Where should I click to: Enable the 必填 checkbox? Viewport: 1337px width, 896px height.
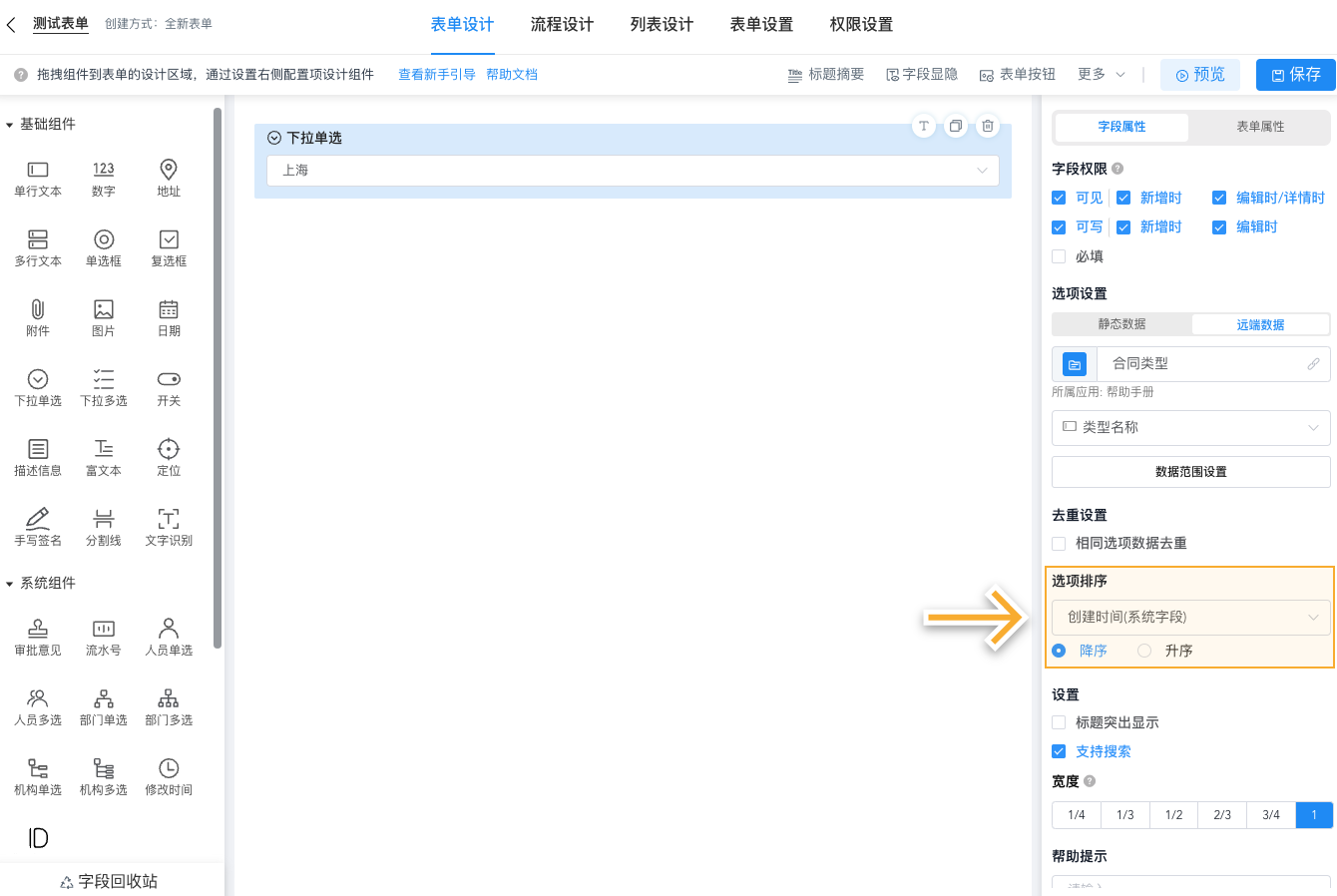[x=1059, y=256]
